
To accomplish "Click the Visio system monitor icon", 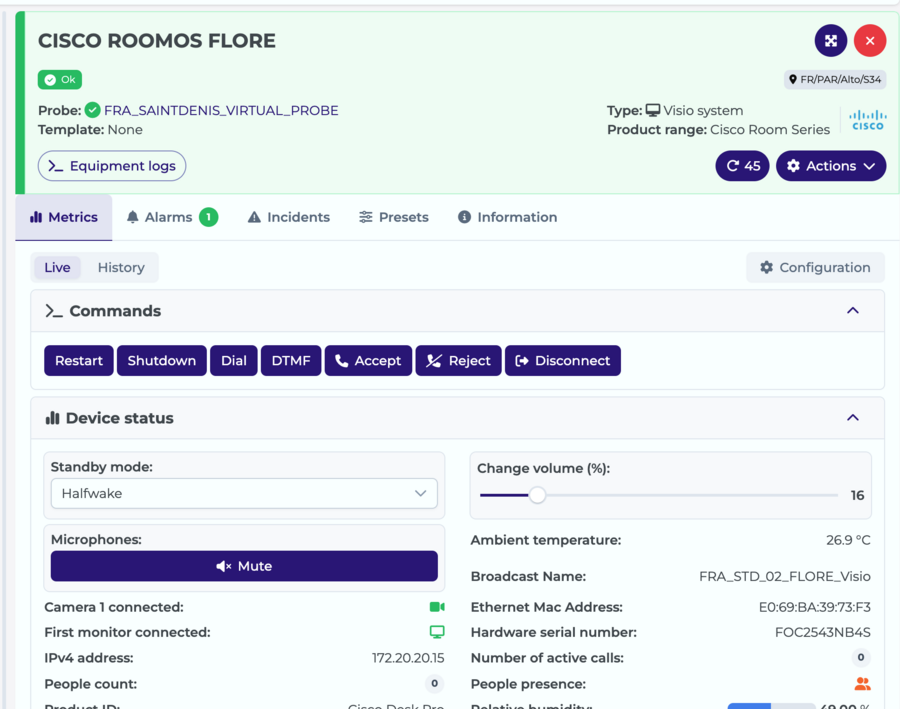I will [653, 110].
